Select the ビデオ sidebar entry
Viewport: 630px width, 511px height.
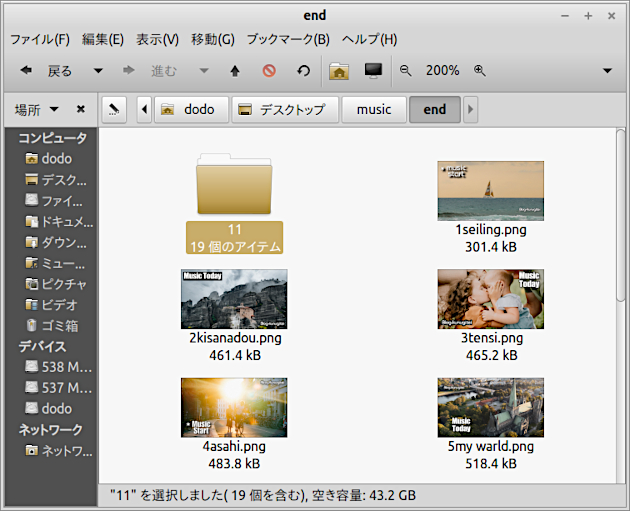pyautogui.click(x=51, y=305)
